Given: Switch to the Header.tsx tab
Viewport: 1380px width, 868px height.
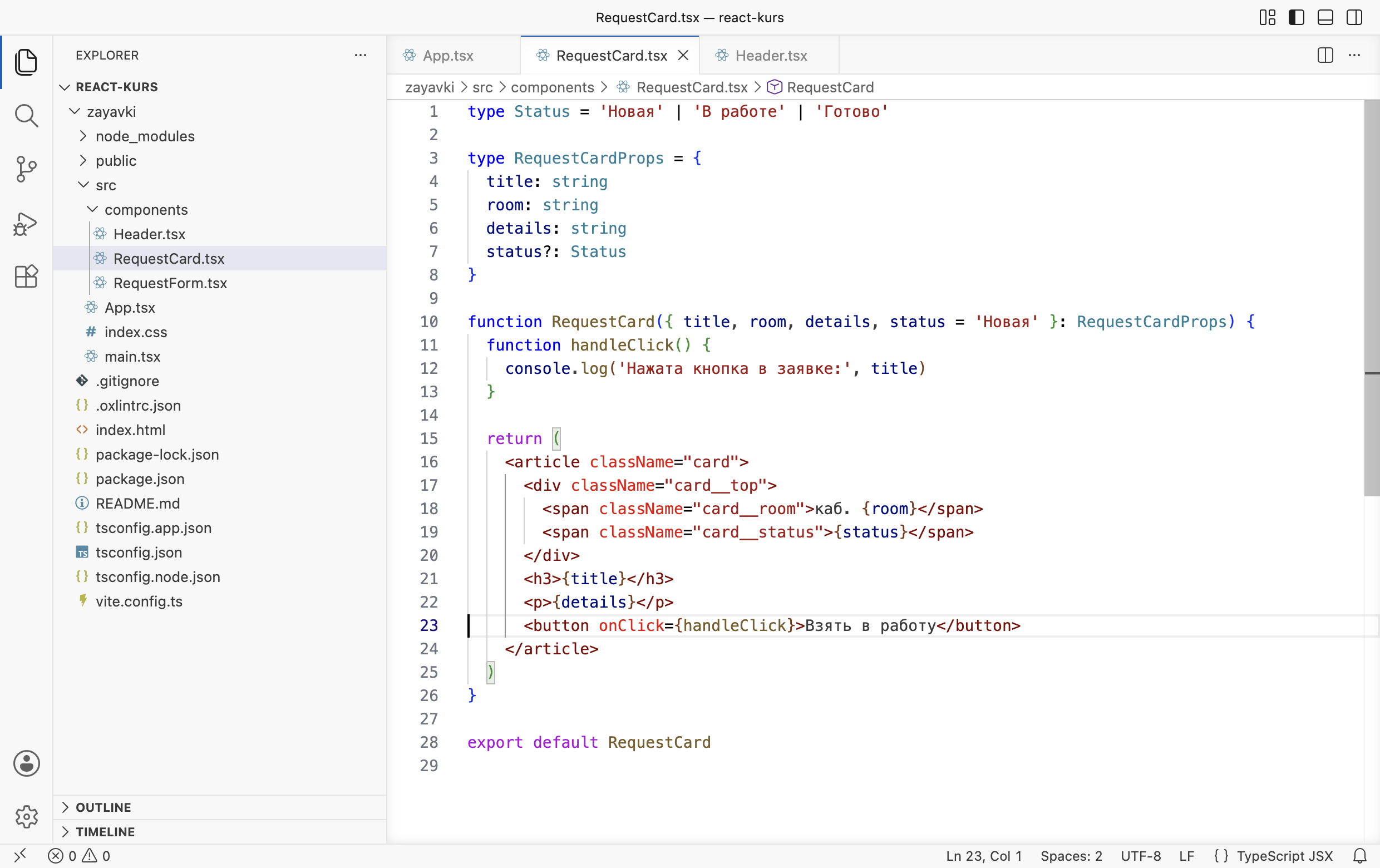Looking at the screenshot, I should pos(769,55).
